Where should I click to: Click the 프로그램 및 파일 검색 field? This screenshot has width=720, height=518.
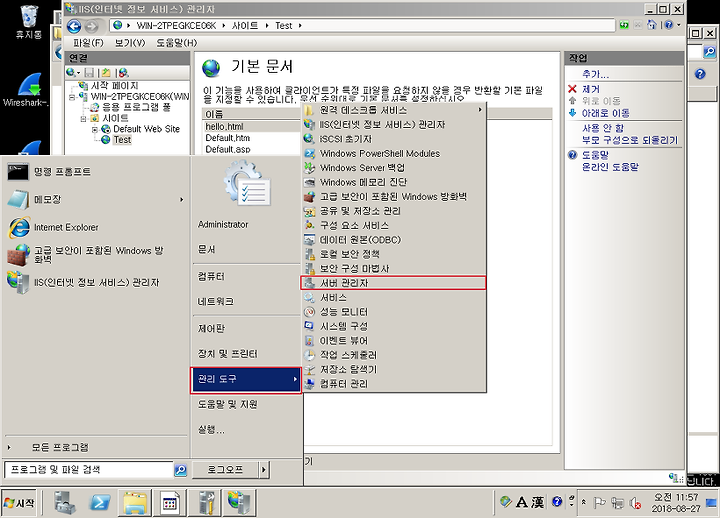coord(89,469)
